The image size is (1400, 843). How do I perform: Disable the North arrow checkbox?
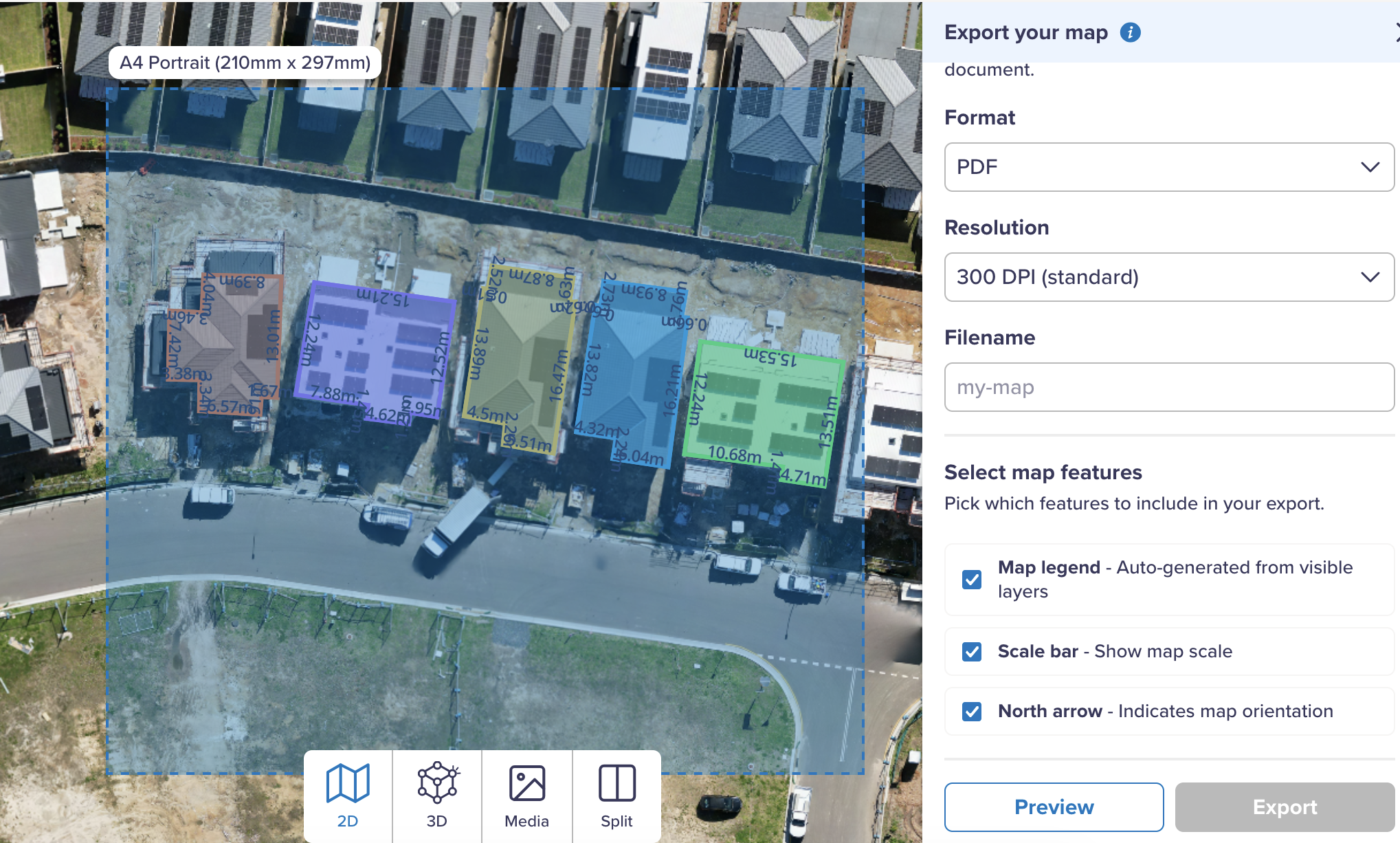tap(972, 711)
